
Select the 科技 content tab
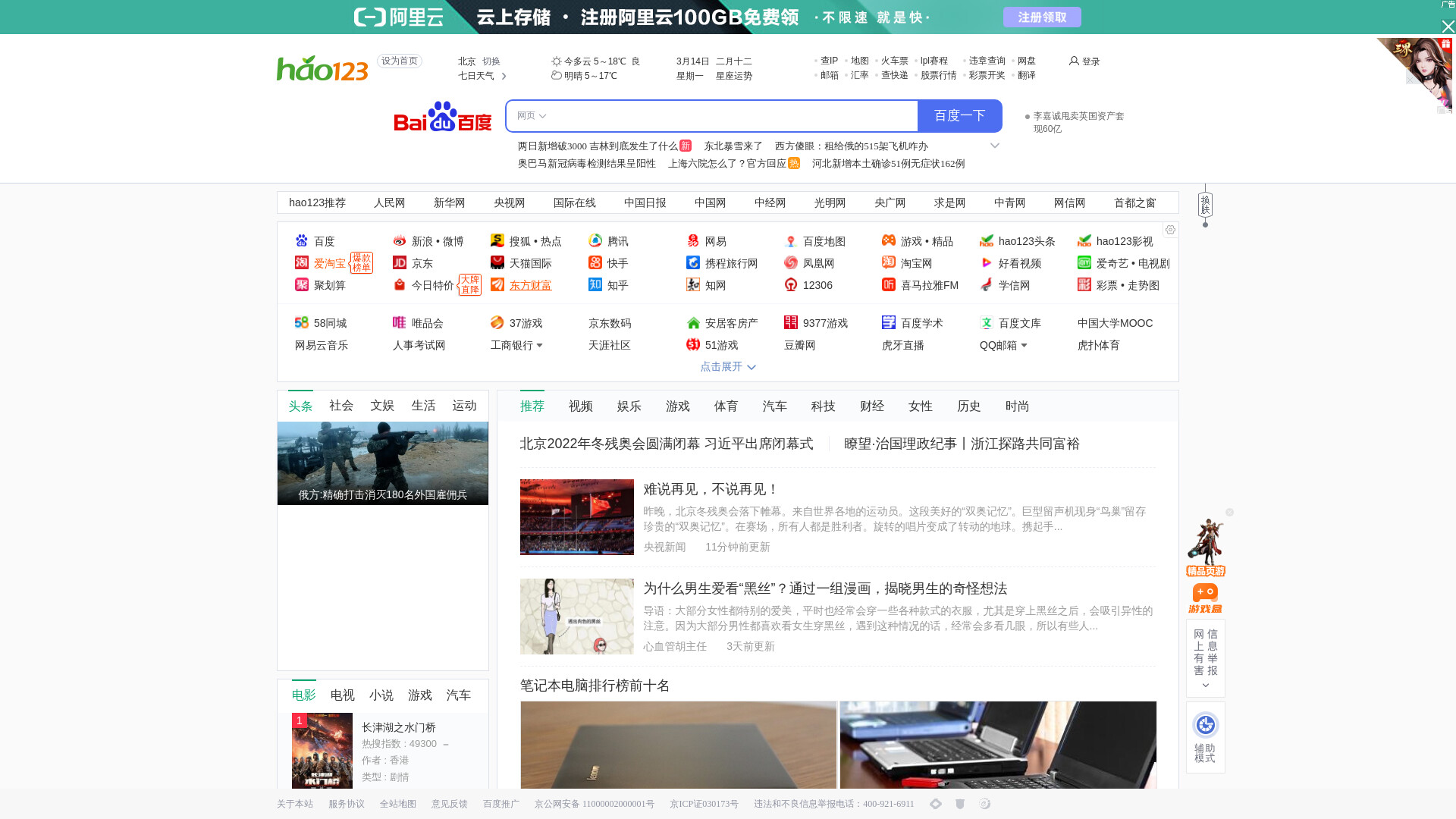click(824, 406)
